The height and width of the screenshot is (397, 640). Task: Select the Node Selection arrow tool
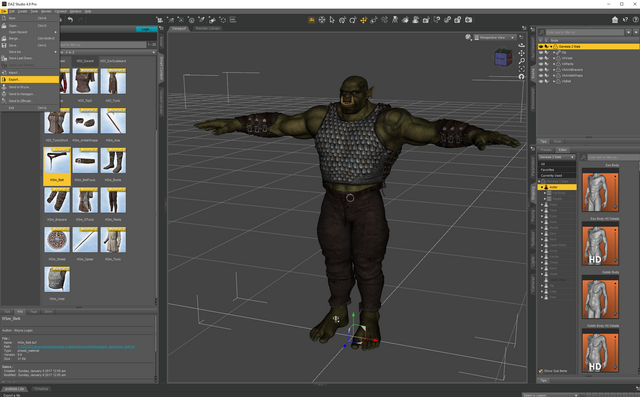(332, 20)
